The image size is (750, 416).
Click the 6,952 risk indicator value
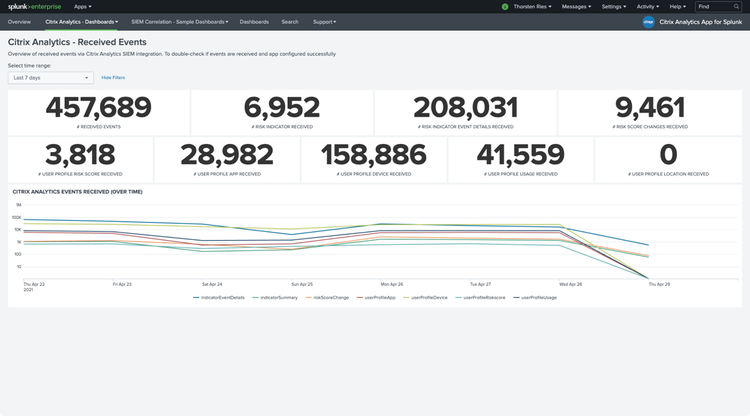282,107
